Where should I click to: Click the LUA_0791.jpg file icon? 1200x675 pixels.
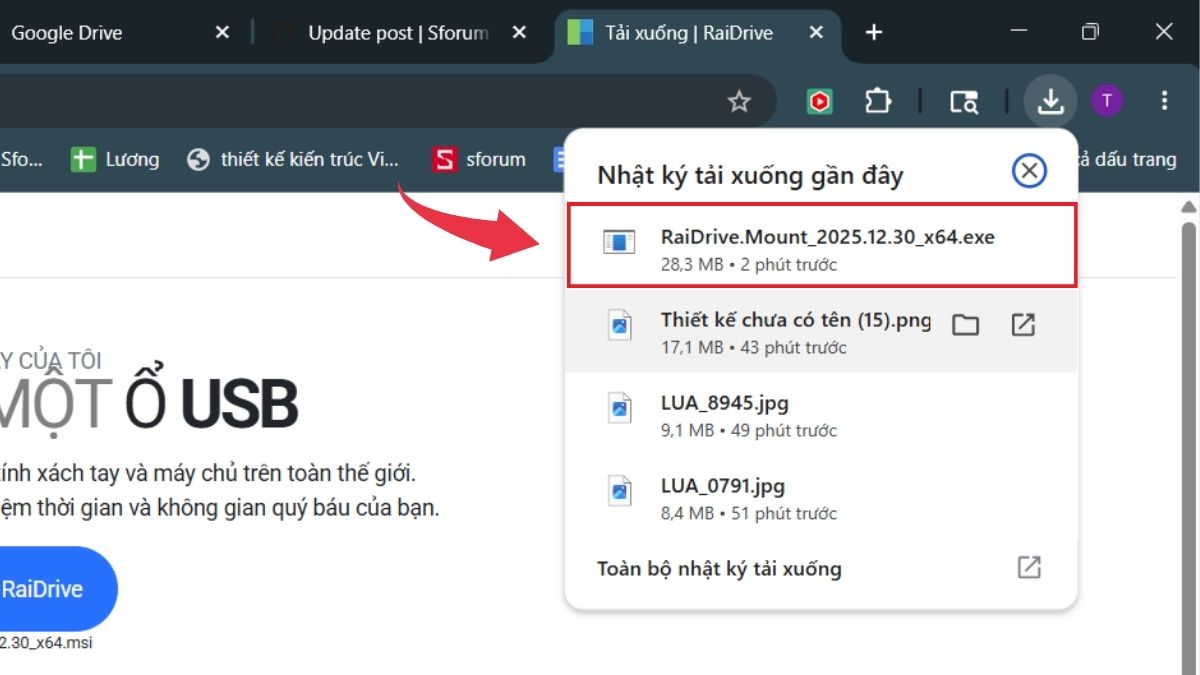pos(620,491)
